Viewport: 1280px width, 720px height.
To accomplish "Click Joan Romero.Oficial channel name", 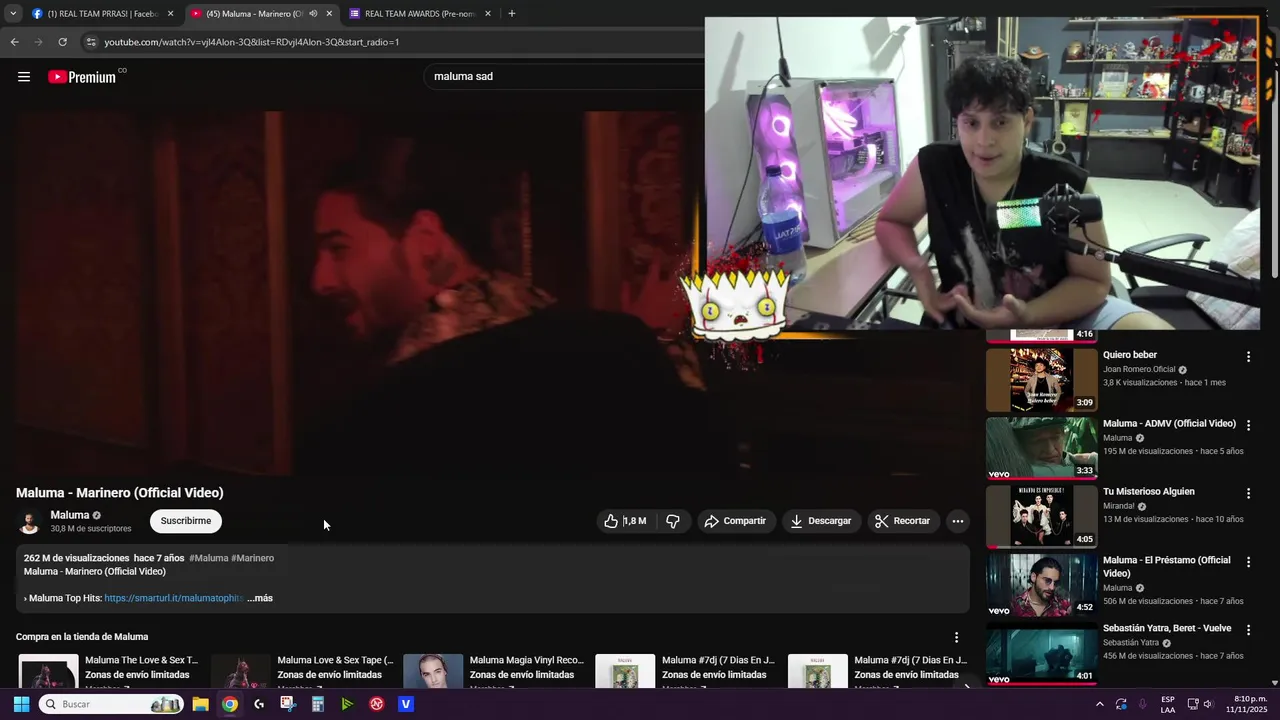I will pyautogui.click(x=1139, y=370).
